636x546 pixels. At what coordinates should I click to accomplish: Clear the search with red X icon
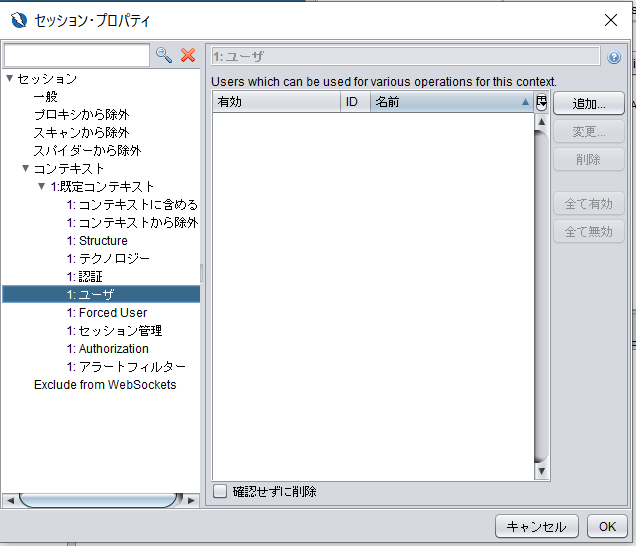pos(188,55)
